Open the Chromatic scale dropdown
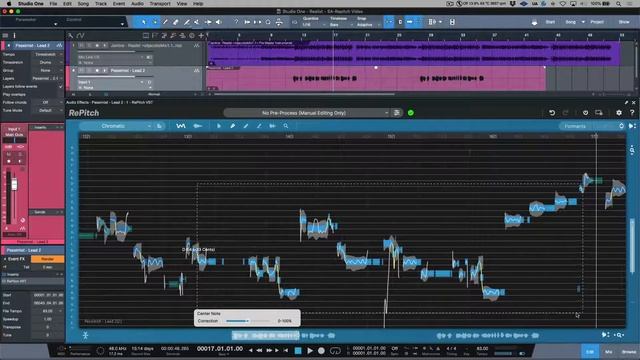This screenshot has width=640, height=360. (117, 126)
